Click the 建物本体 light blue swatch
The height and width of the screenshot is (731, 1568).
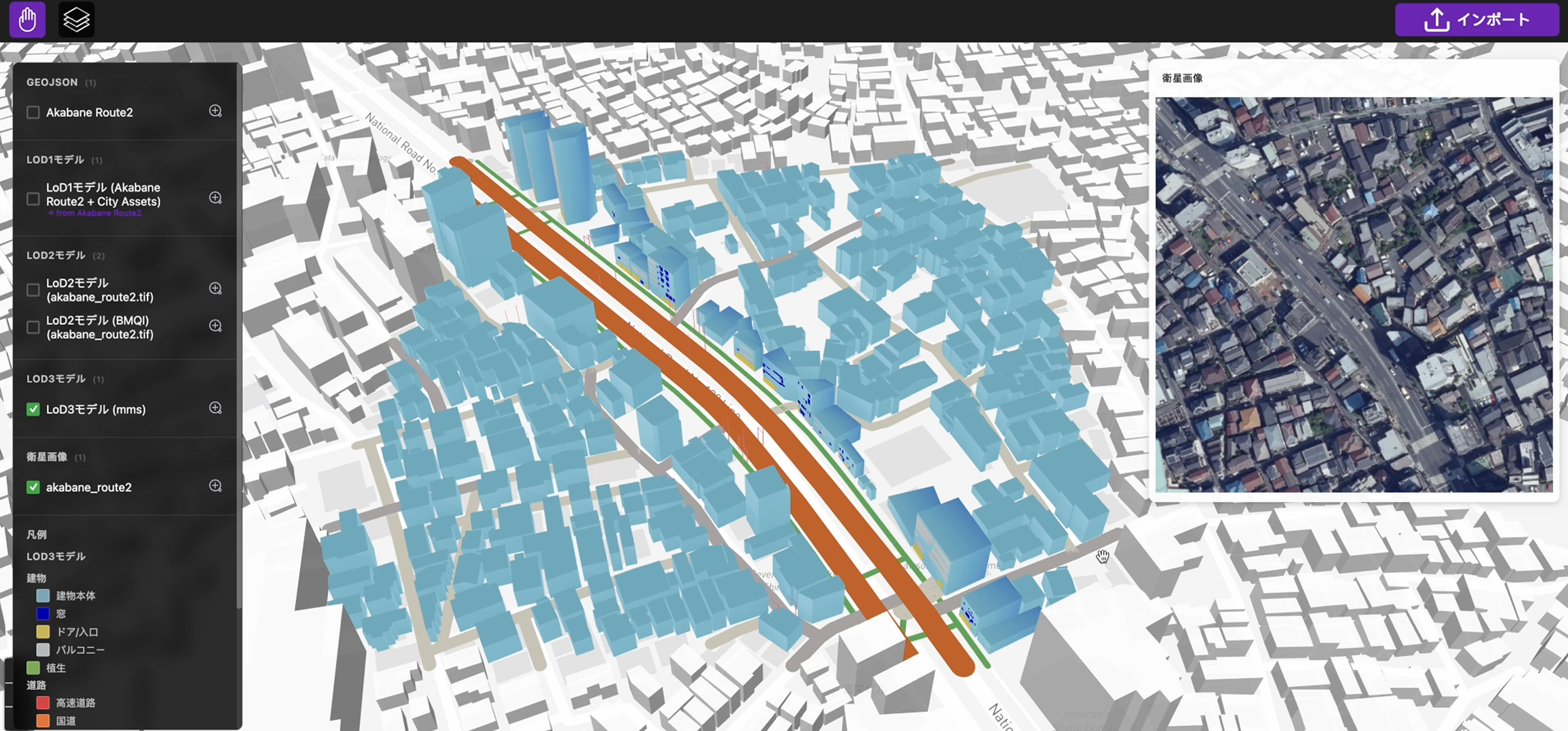tap(43, 595)
